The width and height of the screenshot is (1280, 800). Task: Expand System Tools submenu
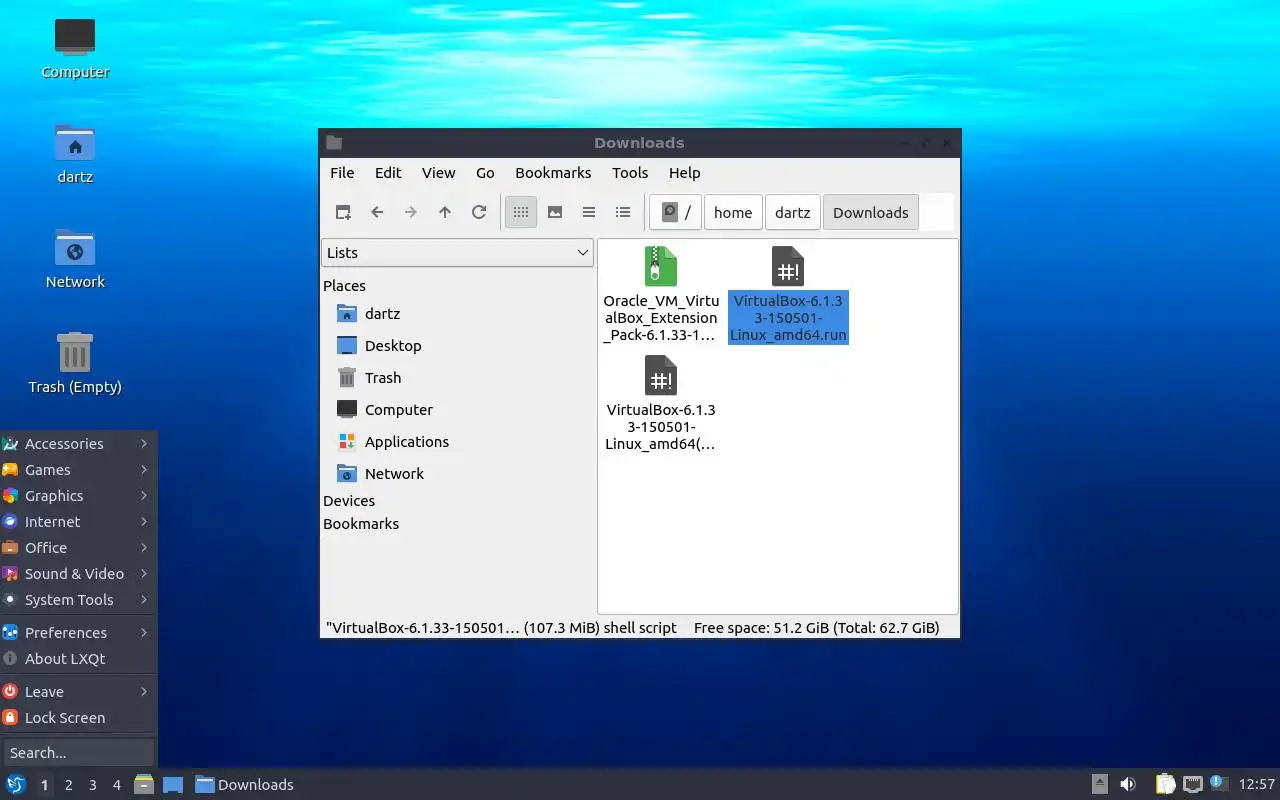(78, 600)
